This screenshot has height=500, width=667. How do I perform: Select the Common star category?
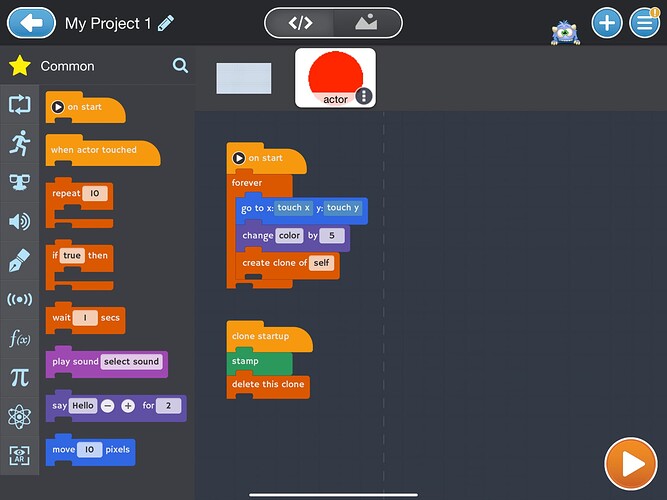pyautogui.click(x=20, y=66)
